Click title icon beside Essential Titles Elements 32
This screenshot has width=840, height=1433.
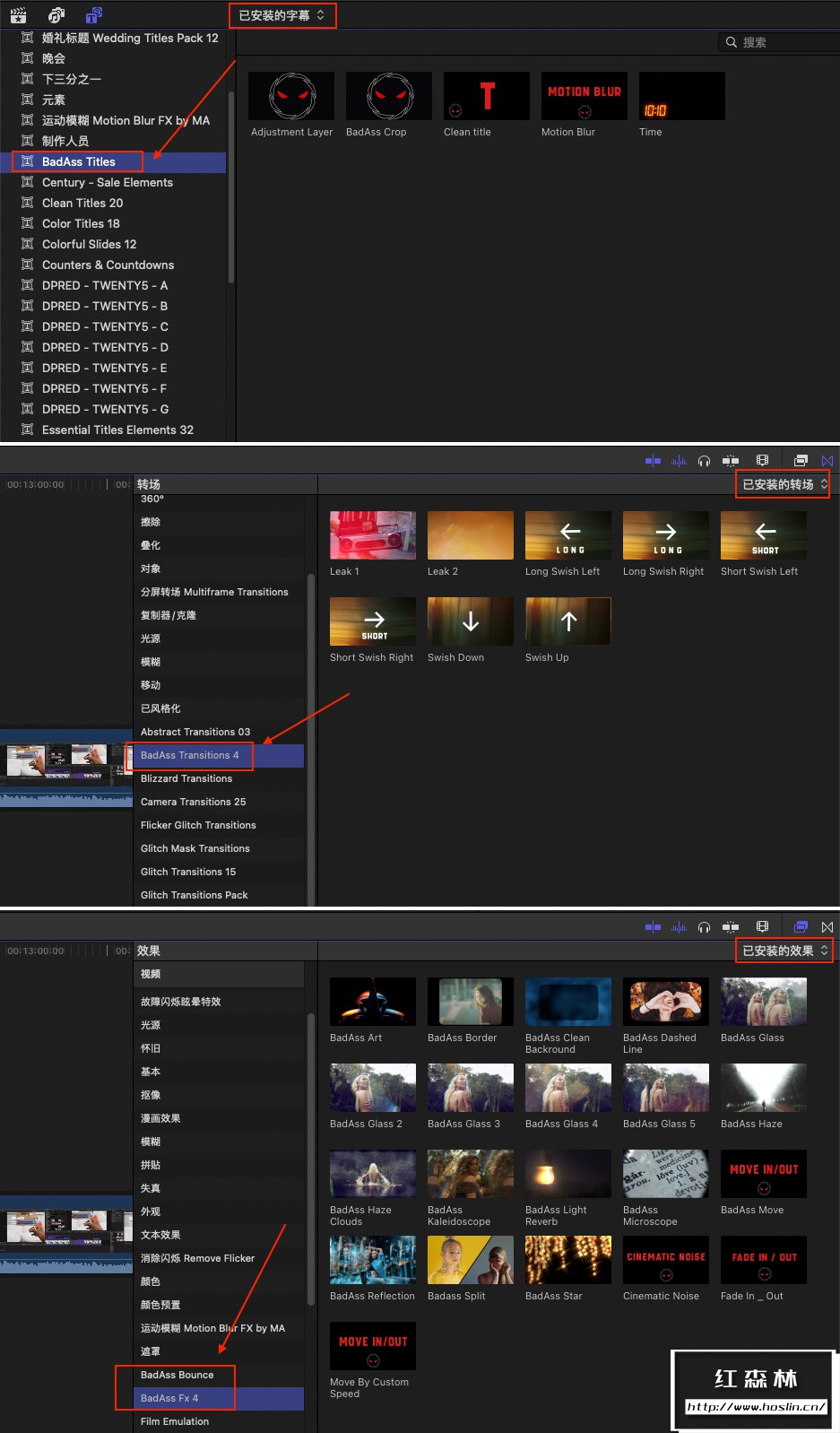27,430
